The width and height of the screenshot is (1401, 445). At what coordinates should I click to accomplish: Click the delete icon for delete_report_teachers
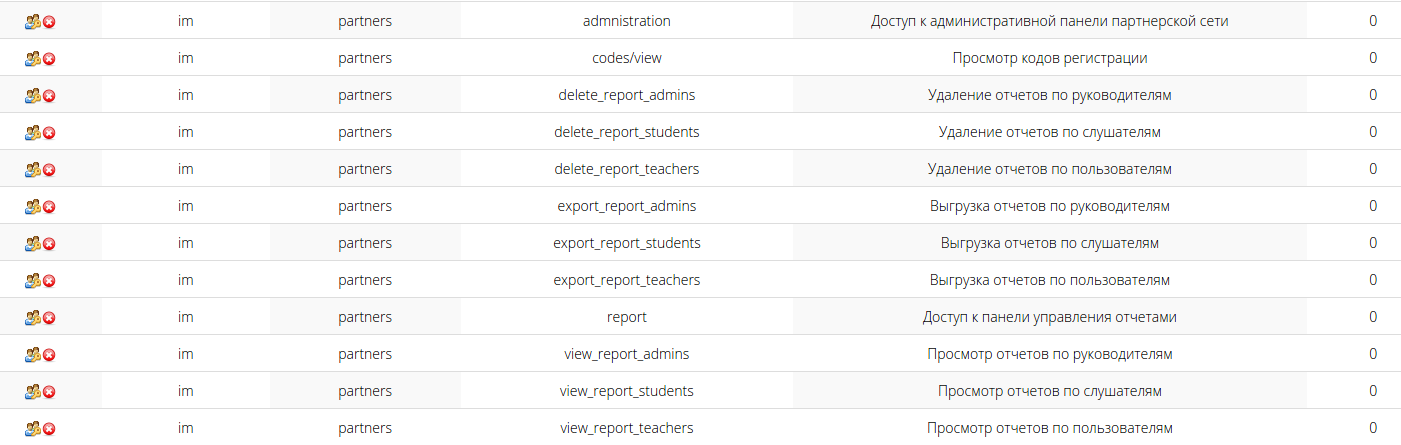[x=49, y=169]
